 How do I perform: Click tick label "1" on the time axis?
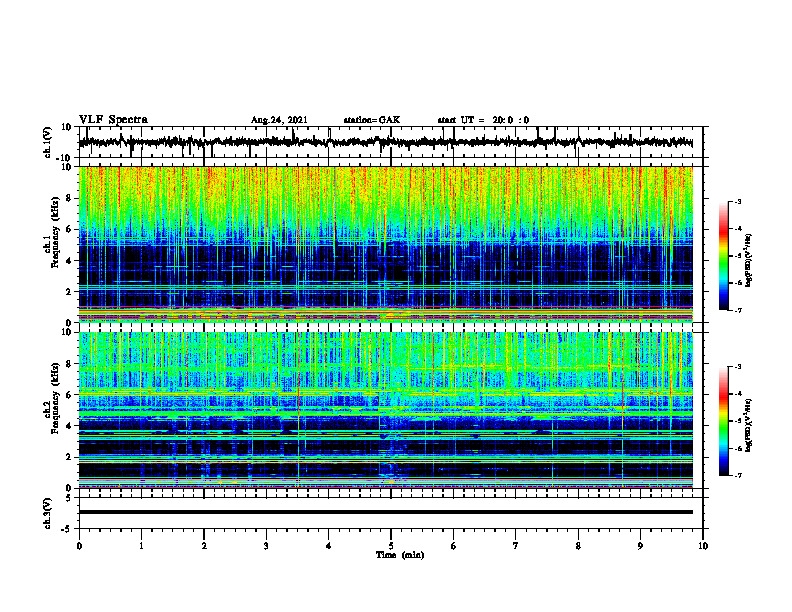(x=141, y=546)
